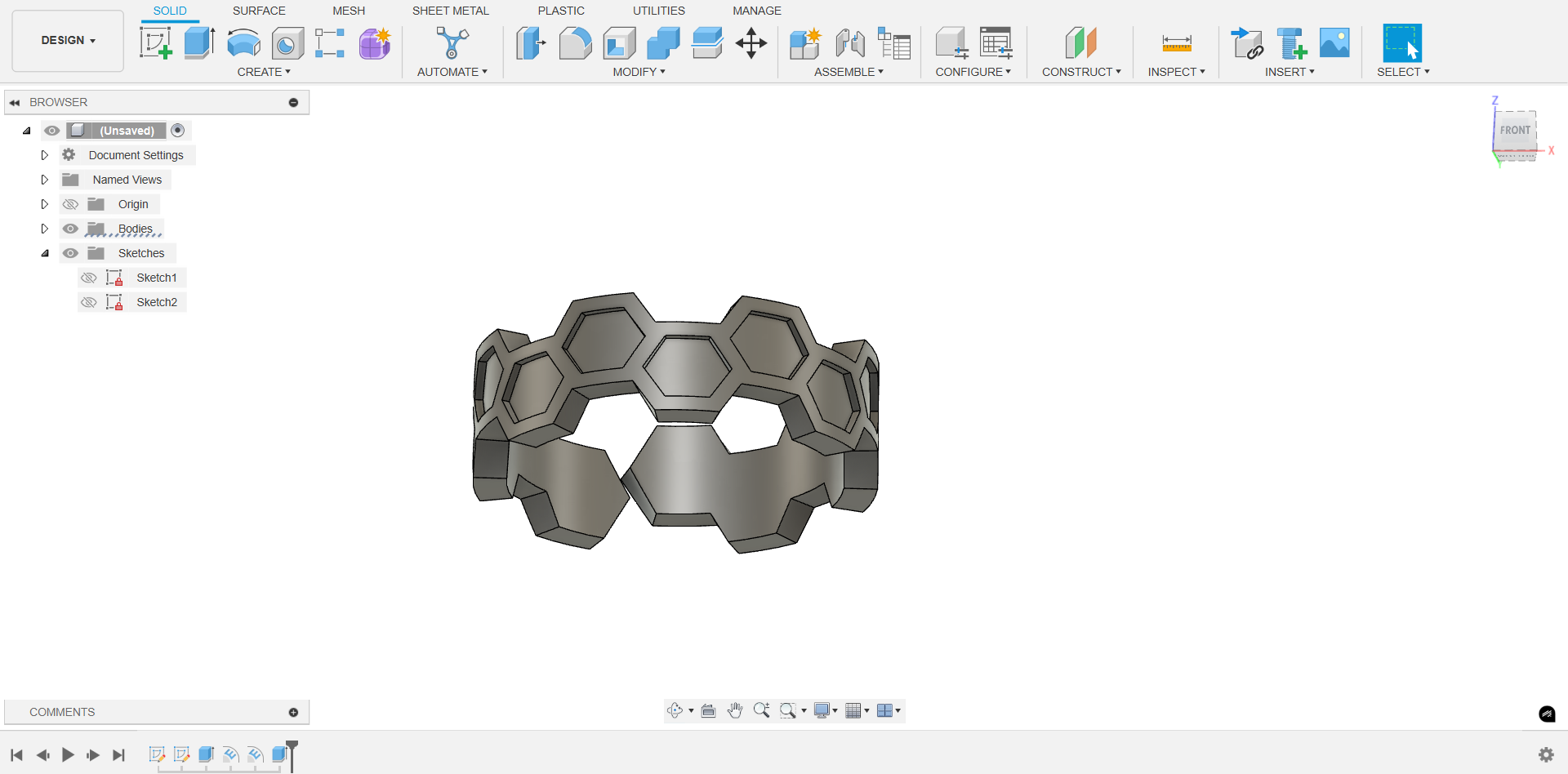Click the Insert McMaster-Carr component icon
The width and height of the screenshot is (1568, 774).
(x=1291, y=43)
